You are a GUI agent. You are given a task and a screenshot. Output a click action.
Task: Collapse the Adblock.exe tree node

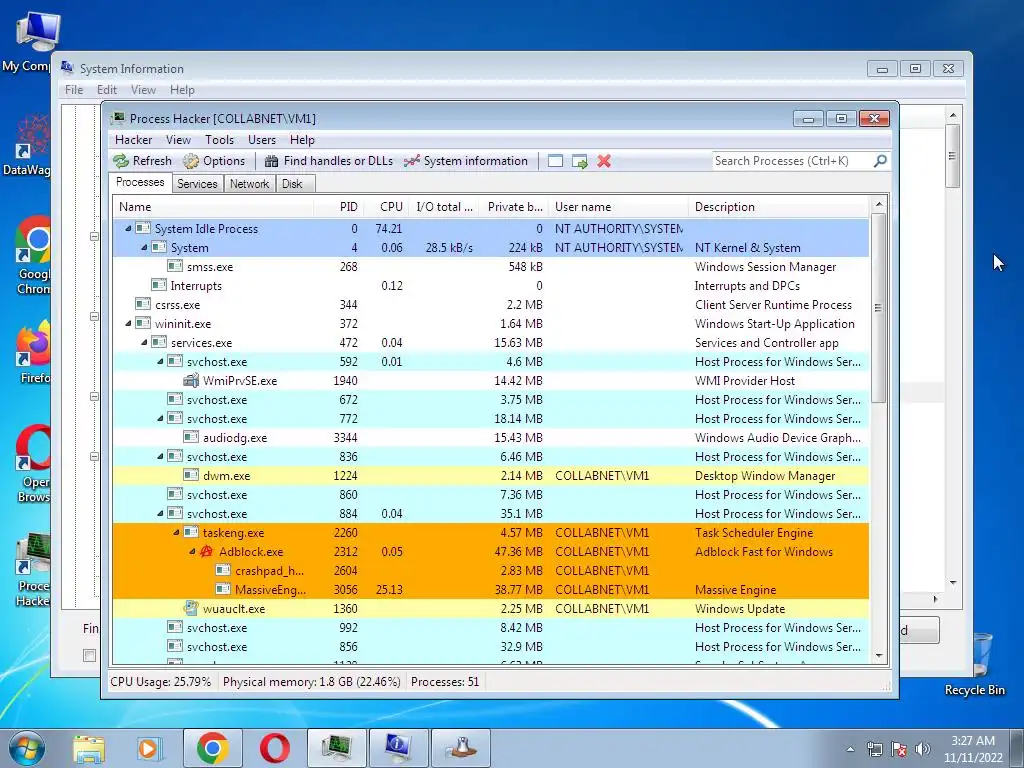click(x=192, y=551)
